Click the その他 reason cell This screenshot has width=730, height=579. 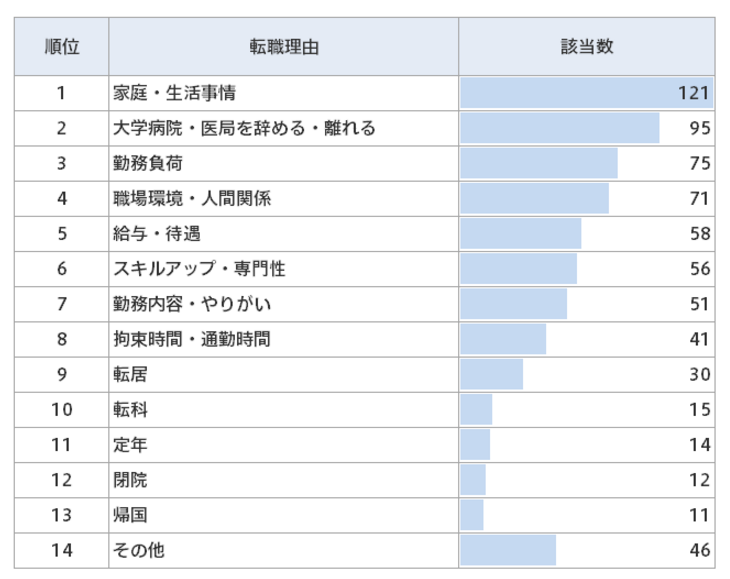(x=139, y=549)
